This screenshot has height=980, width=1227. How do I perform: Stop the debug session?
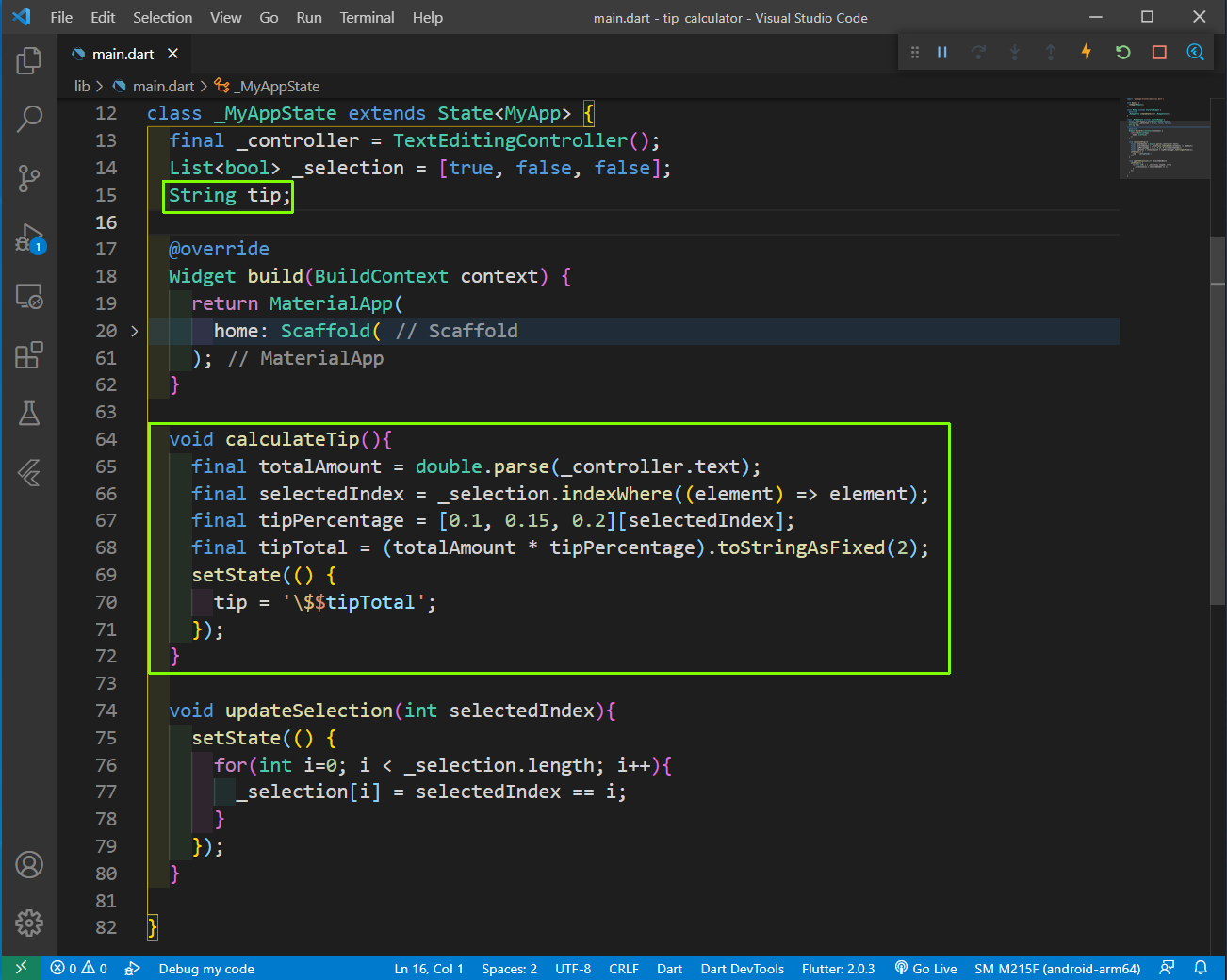coord(1159,53)
